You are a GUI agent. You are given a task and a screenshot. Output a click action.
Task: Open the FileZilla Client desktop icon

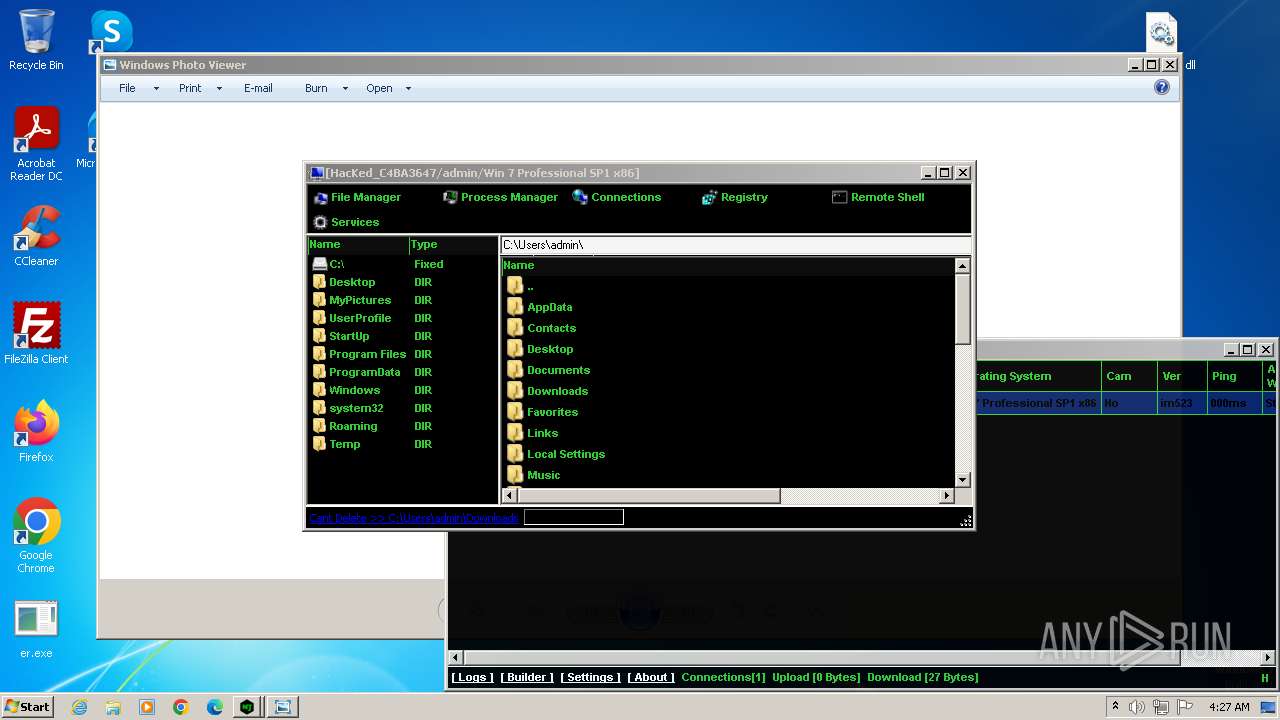pos(36,333)
